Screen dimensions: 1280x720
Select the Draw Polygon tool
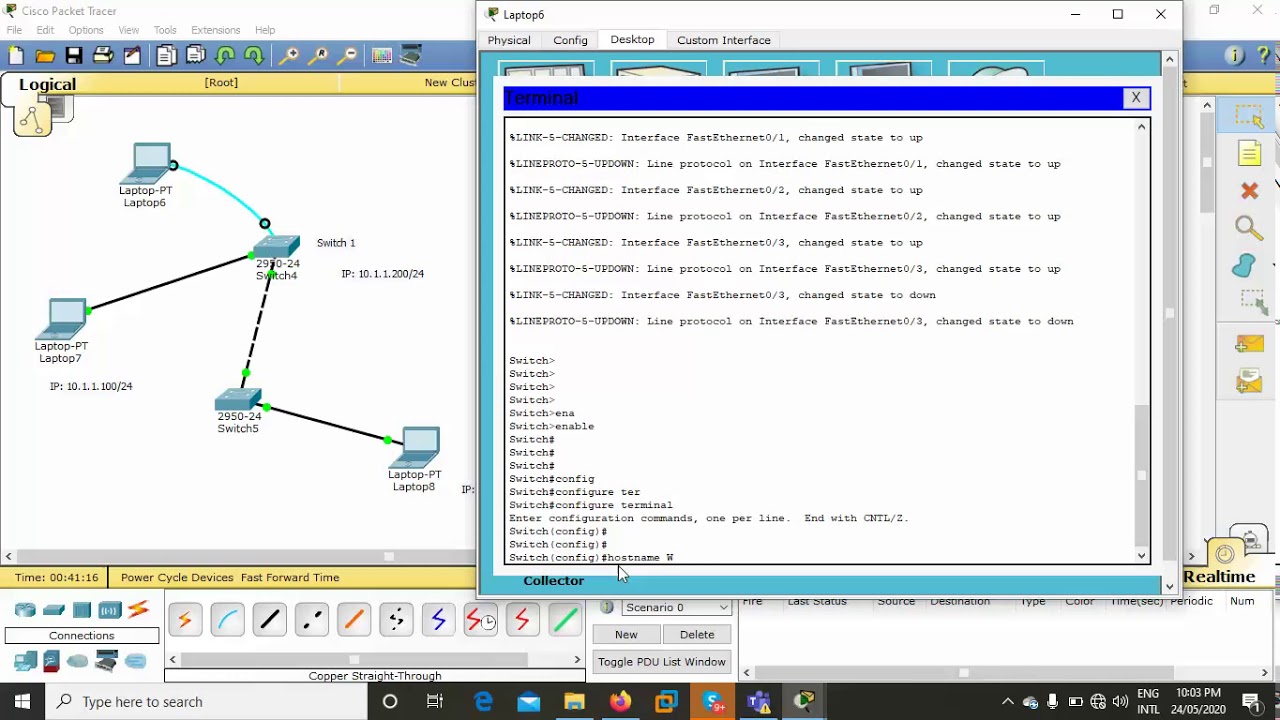[x=1245, y=265]
